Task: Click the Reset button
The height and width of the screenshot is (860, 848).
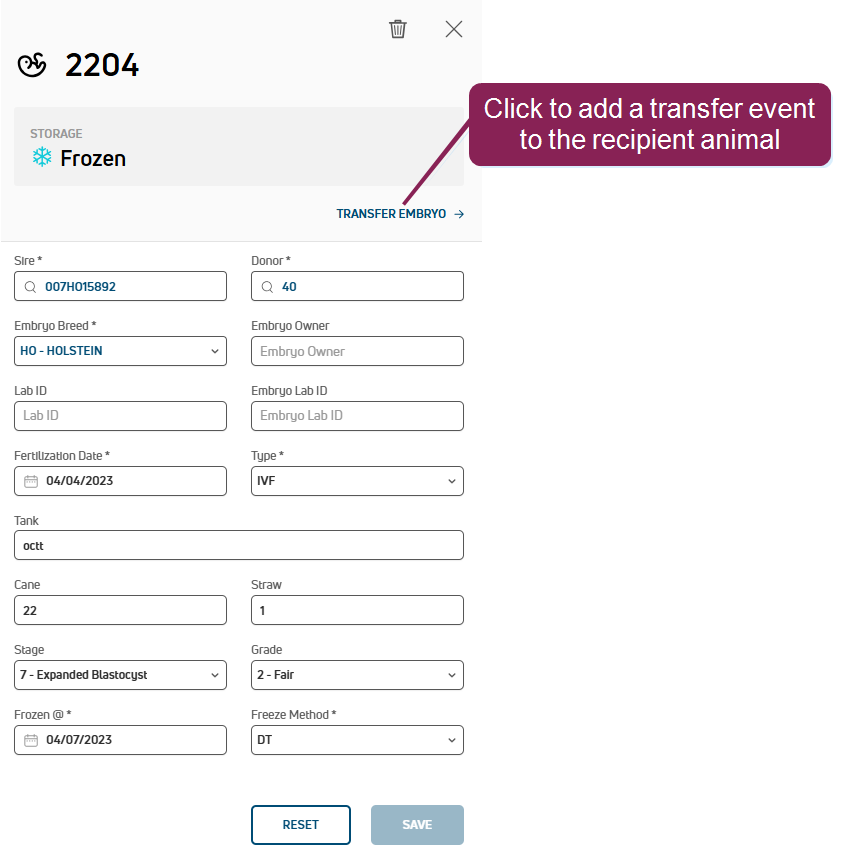Action: click(300, 825)
